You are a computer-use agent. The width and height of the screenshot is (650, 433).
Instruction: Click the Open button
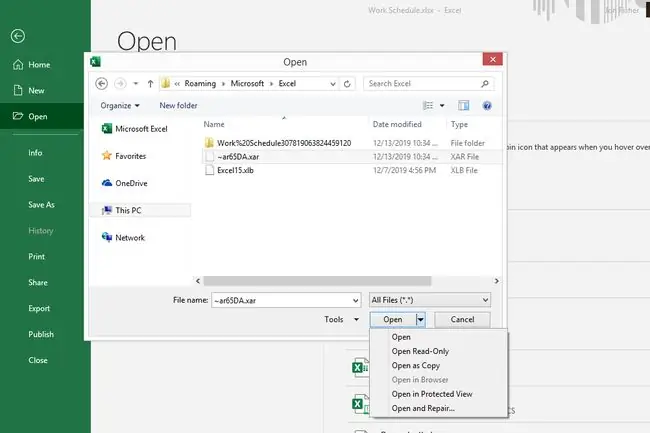coord(393,319)
